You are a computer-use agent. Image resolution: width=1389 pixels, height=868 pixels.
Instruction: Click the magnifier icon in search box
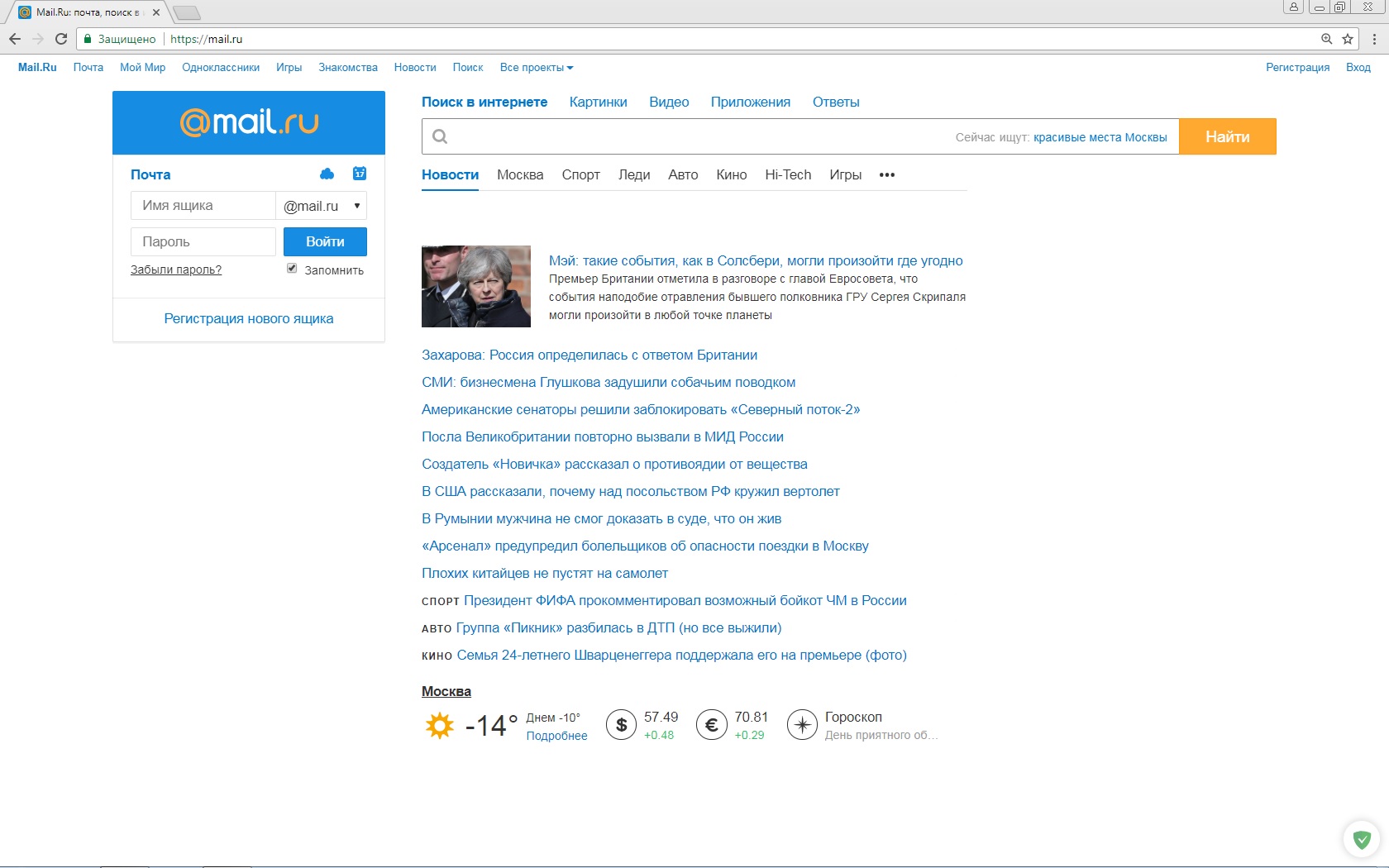click(440, 137)
